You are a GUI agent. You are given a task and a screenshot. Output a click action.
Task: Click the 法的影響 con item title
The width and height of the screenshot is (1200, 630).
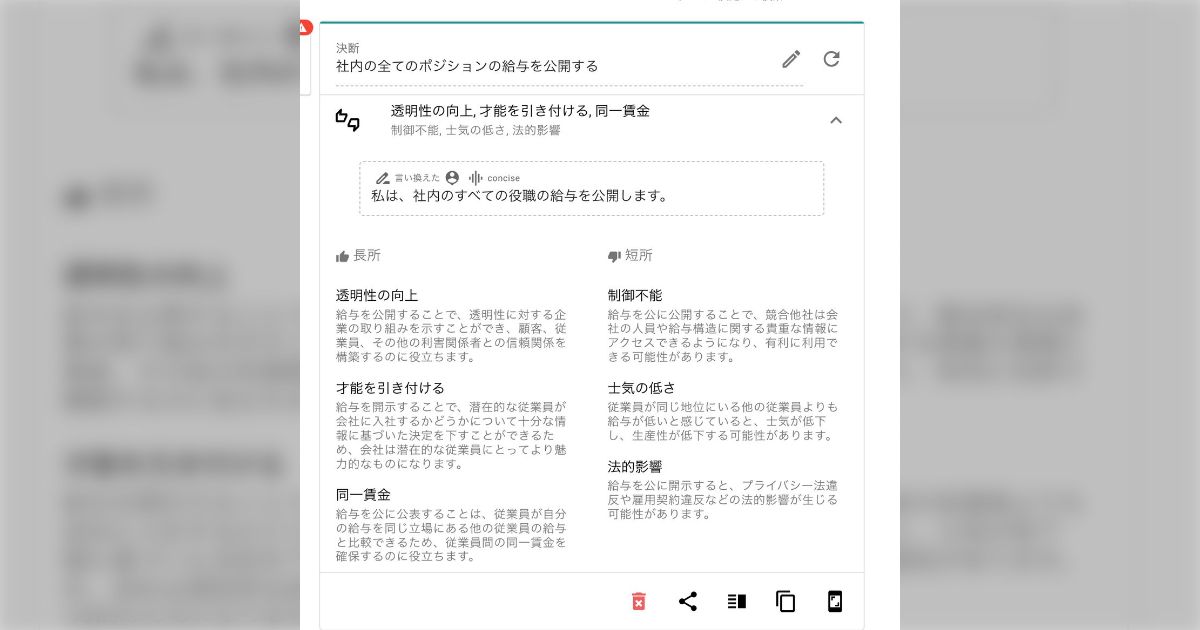tap(635, 467)
